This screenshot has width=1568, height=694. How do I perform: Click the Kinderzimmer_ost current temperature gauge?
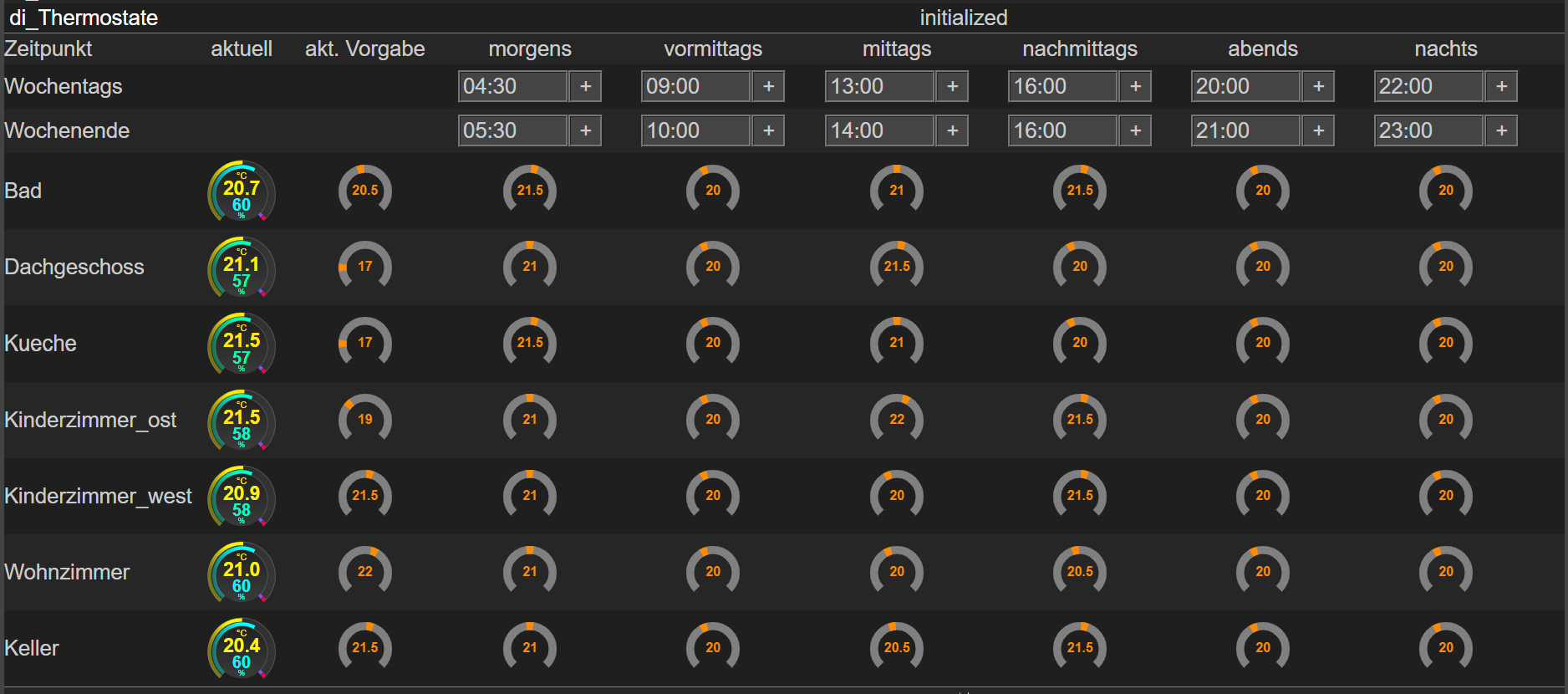click(x=241, y=421)
